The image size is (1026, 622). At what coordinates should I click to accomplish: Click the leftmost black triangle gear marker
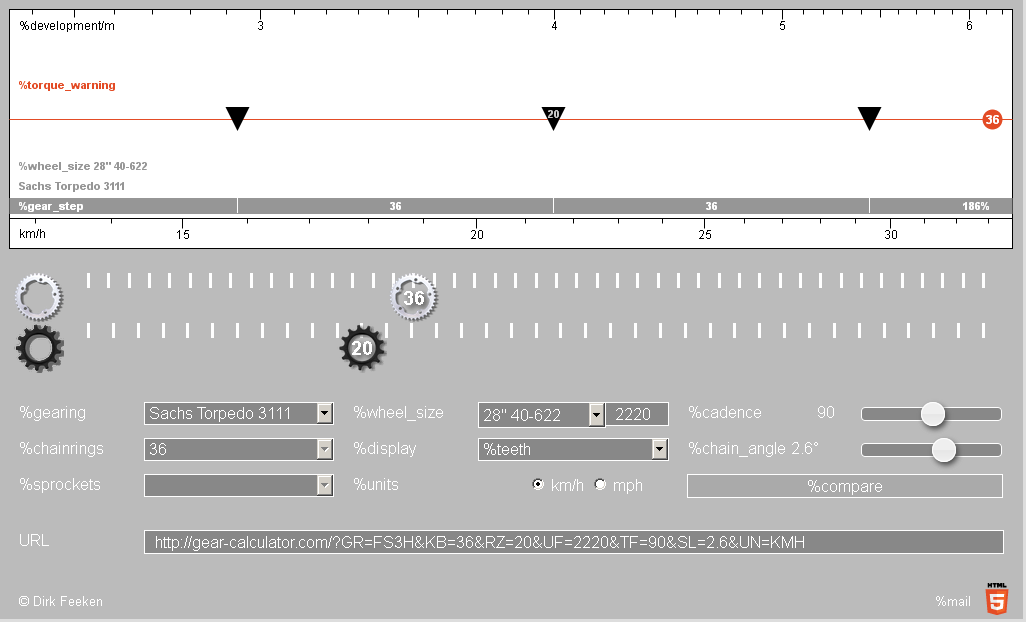coord(237,117)
